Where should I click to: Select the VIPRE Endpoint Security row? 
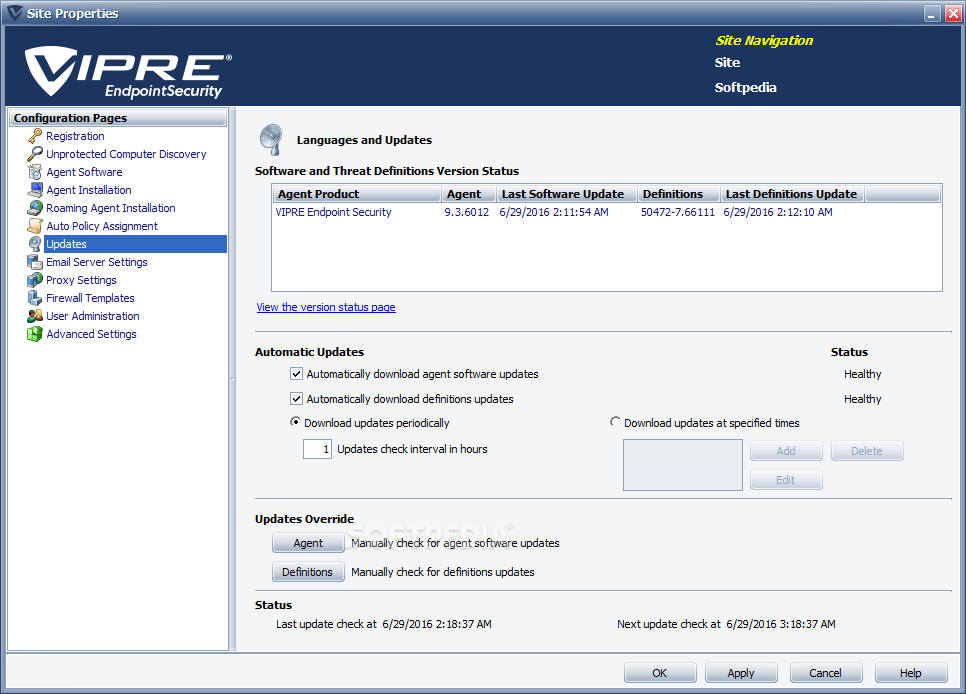pyautogui.click(x=607, y=212)
